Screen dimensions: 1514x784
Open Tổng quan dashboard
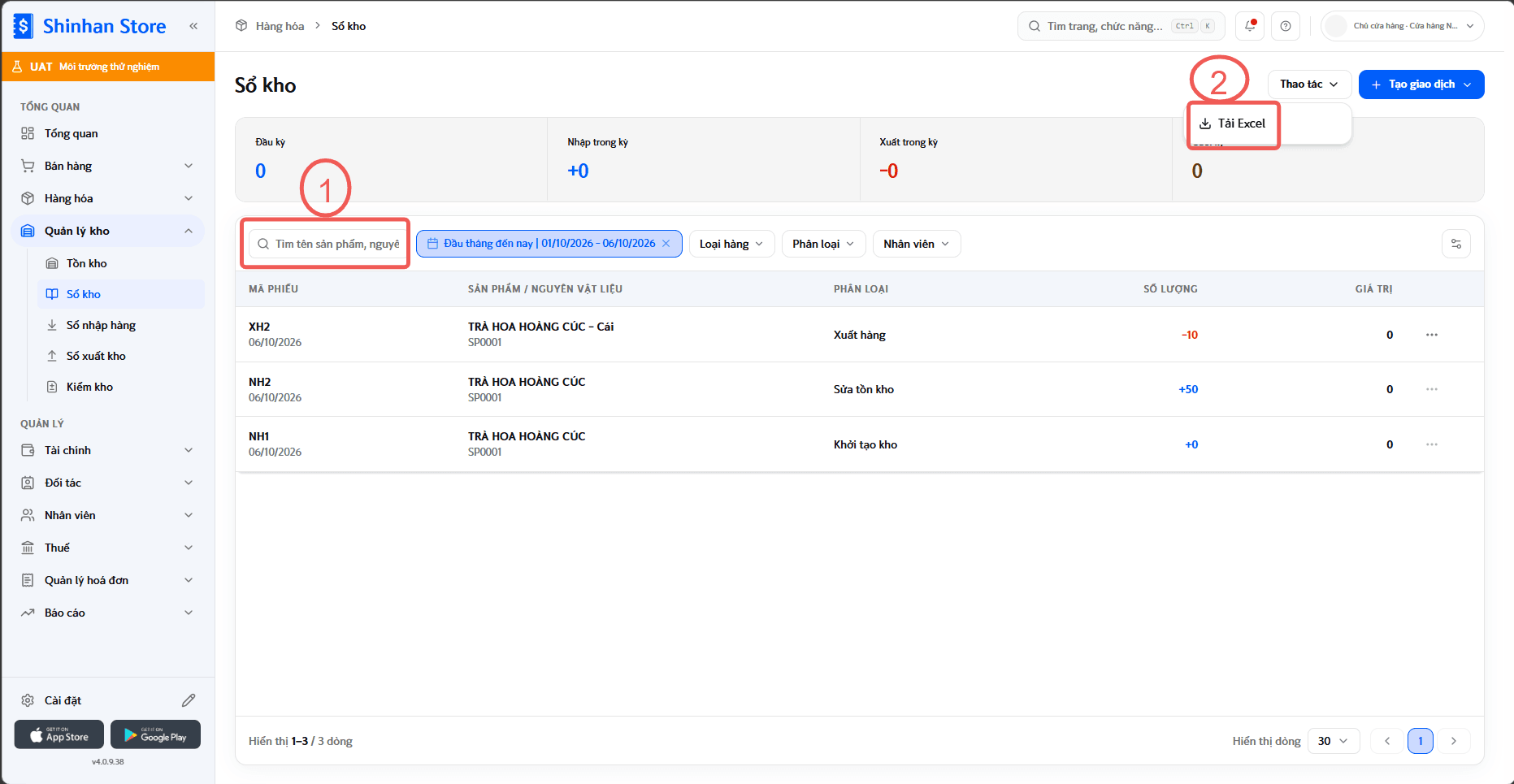click(108, 133)
